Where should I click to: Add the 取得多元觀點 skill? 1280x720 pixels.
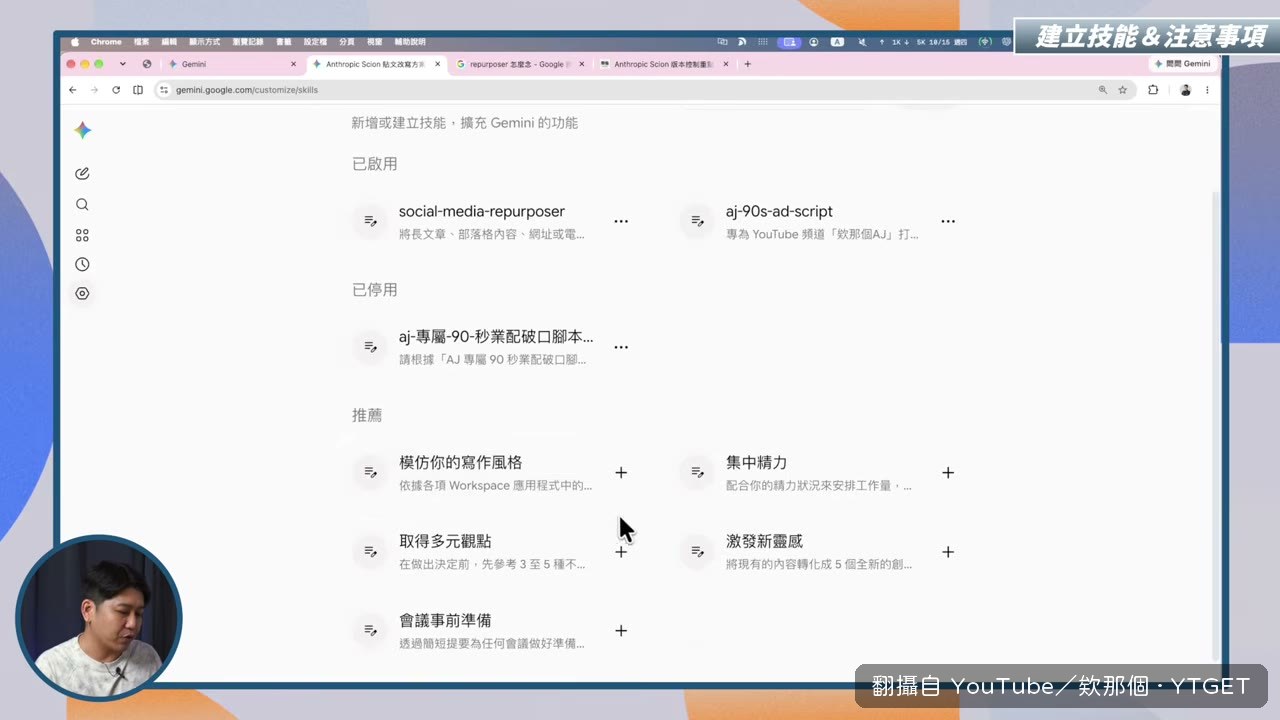pos(621,552)
